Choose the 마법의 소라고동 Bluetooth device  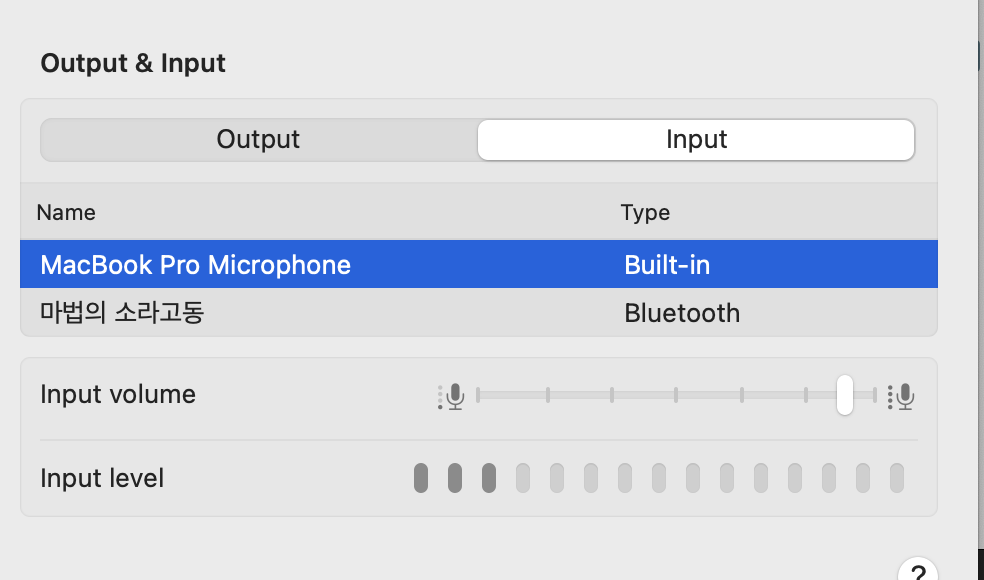[122, 313]
